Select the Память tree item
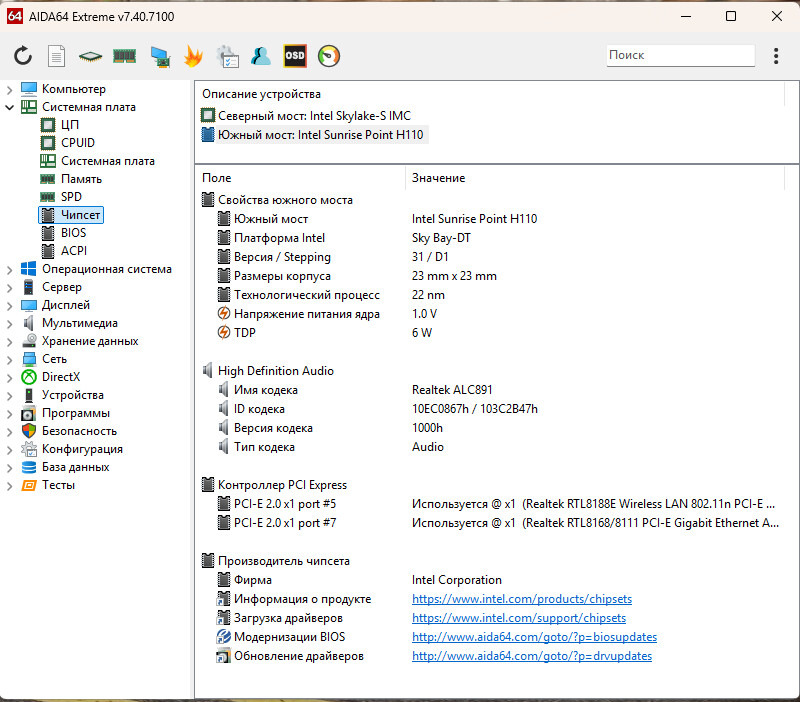Viewport: 800px width, 702px height. (x=81, y=179)
